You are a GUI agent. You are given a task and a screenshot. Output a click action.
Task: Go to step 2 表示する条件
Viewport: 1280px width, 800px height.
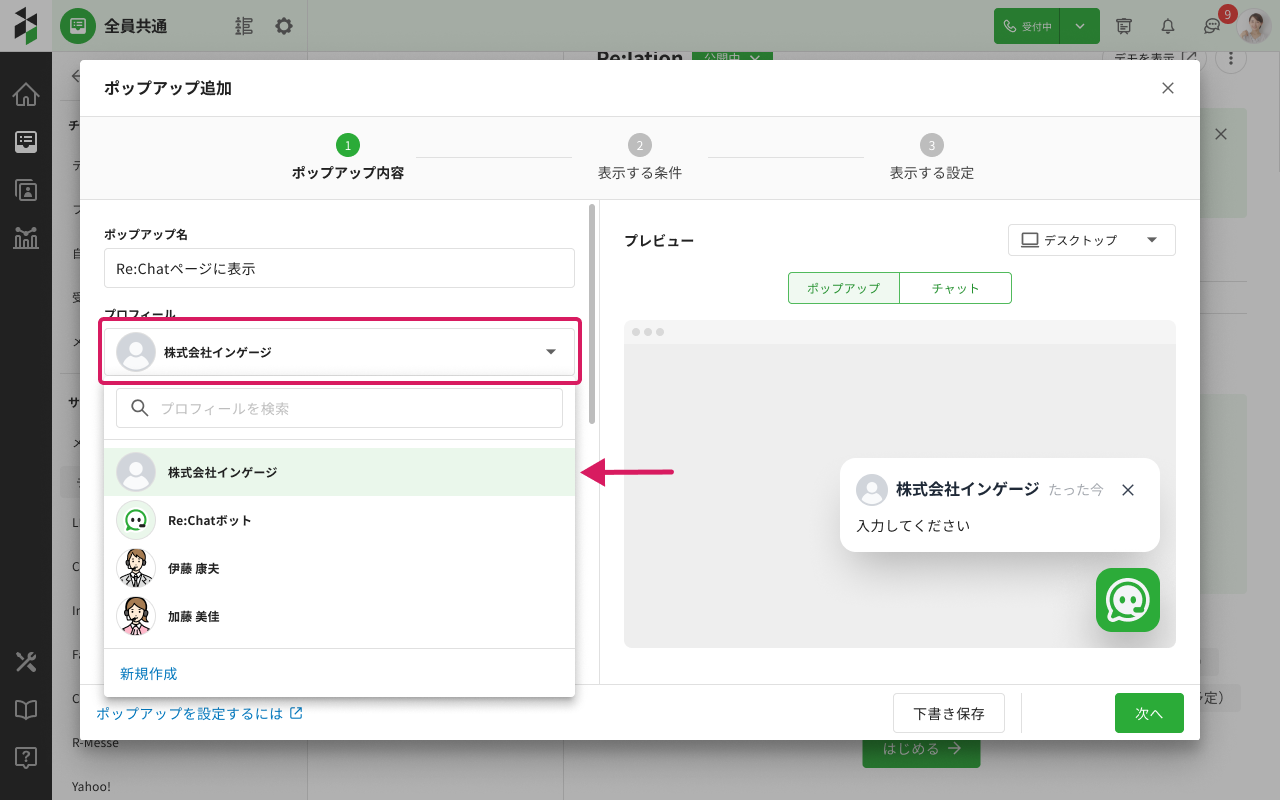click(x=640, y=158)
